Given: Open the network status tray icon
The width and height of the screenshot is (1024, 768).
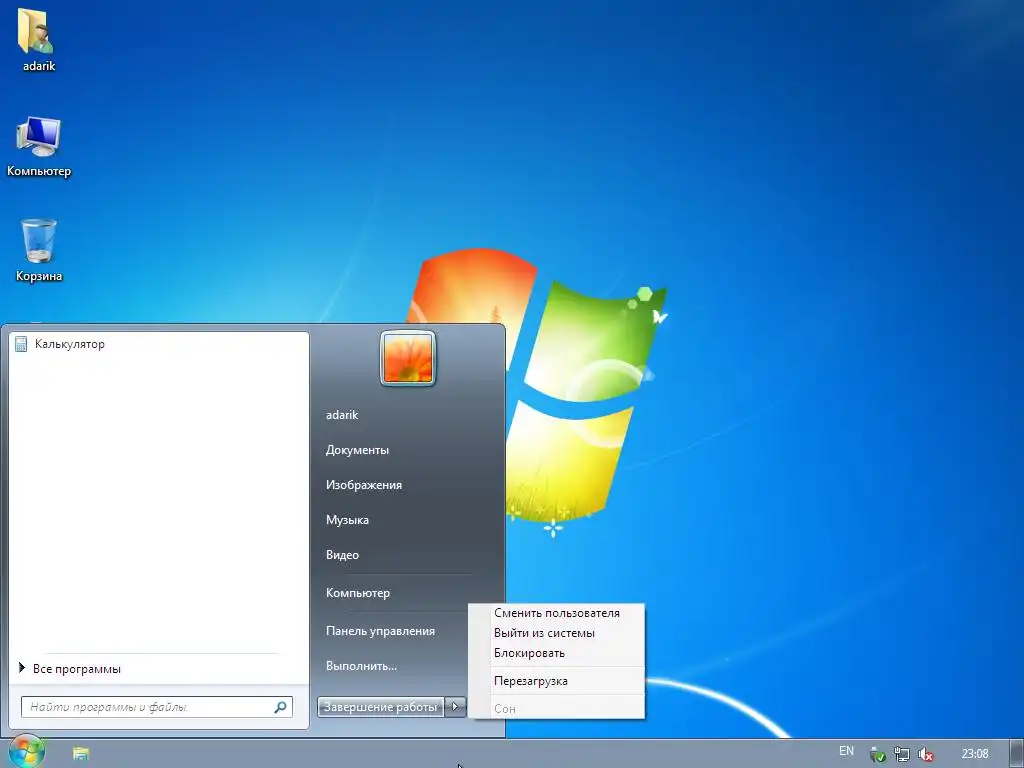Looking at the screenshot, I should (x=902, y=755).
